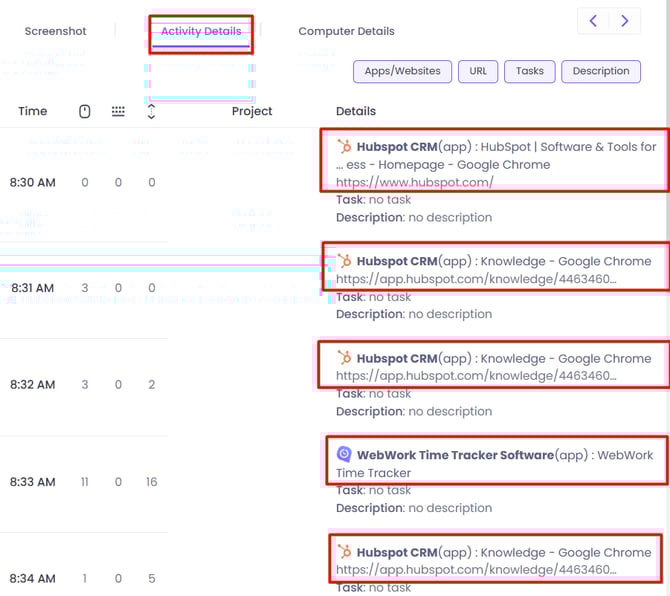The width and height of the screenshot is (670, 596).
Task: Click the scroll count 2 at 8:32 AM
Action: click(152, 385)
